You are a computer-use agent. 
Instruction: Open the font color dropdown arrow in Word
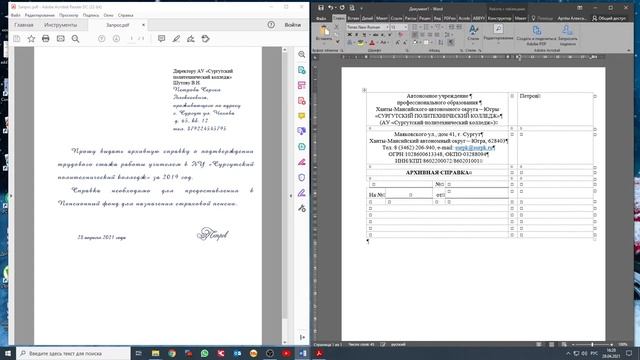click(378, 42)
